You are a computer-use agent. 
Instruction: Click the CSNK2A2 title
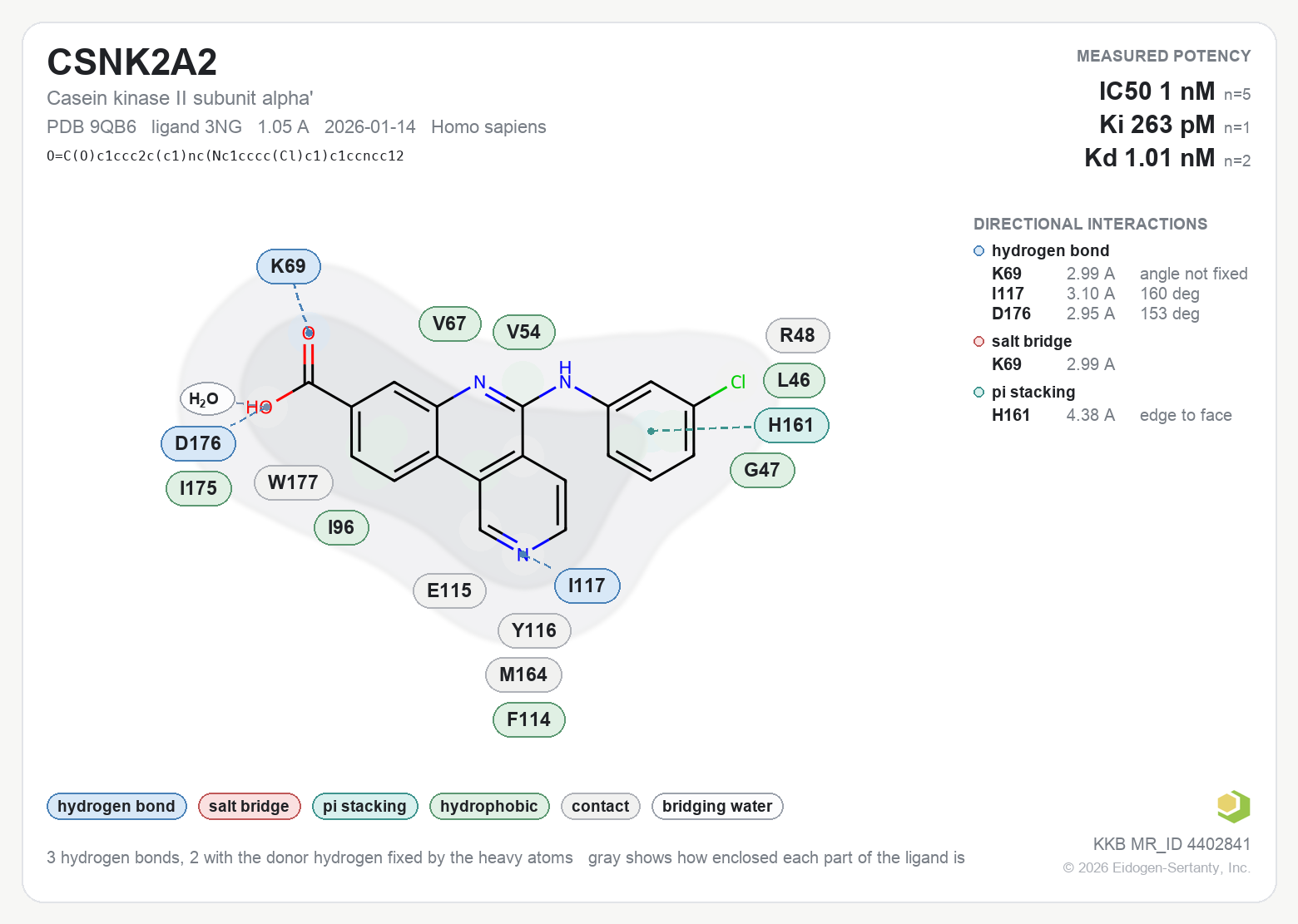coord(131,62)
